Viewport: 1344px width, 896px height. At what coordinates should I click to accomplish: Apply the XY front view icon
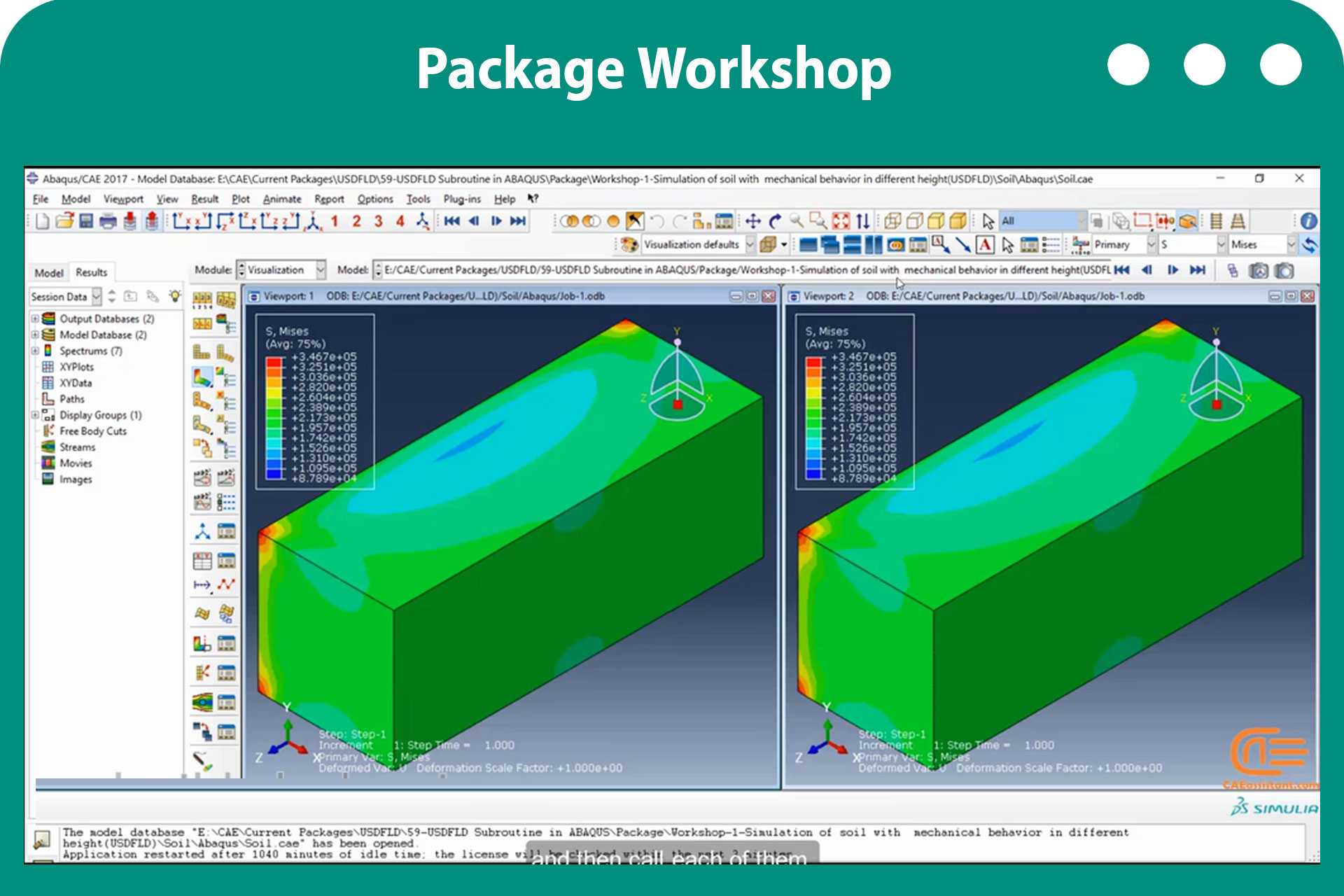182,221
